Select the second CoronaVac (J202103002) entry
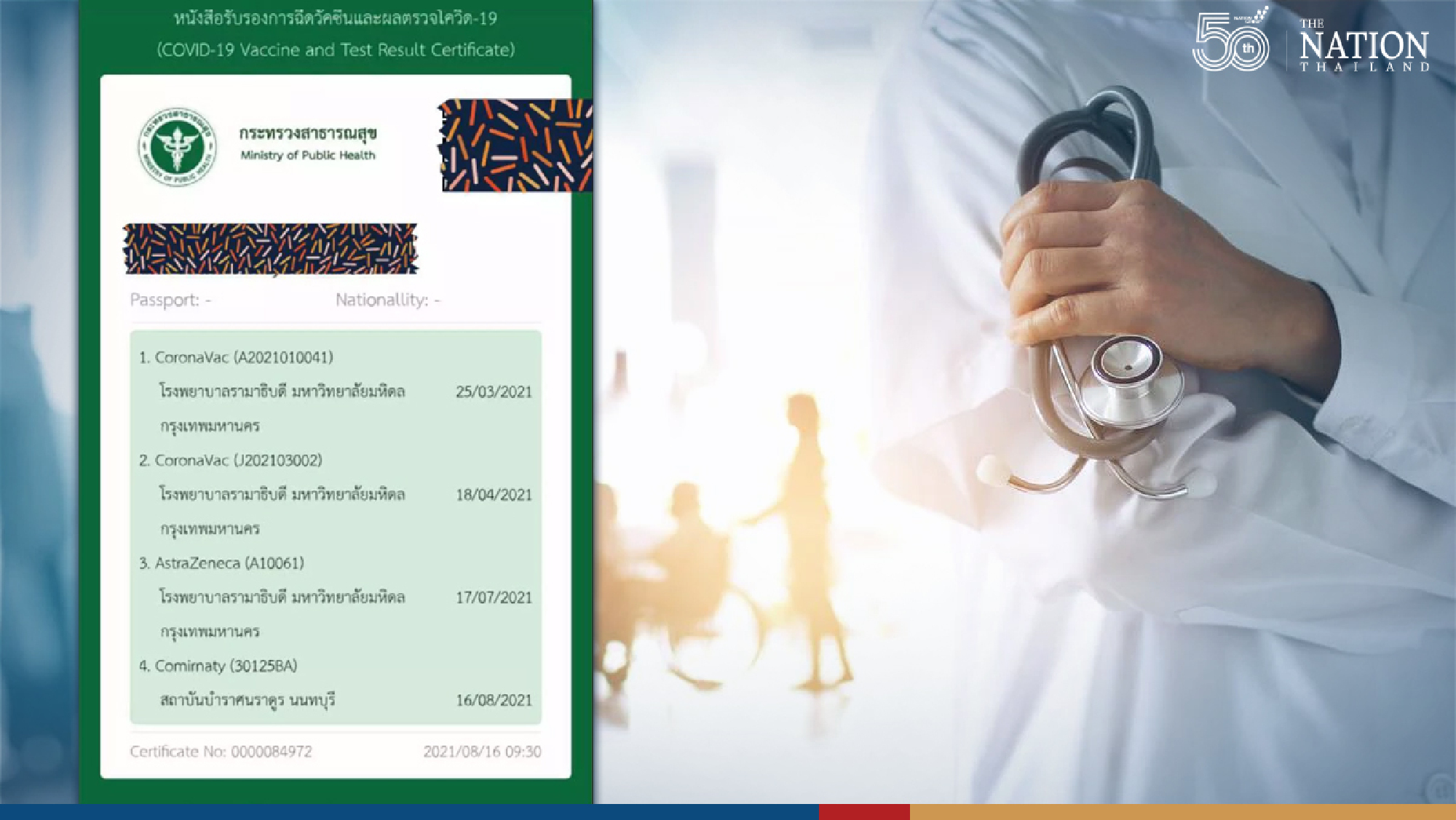Screen dimensions: 1456x820 click(230, 461)
